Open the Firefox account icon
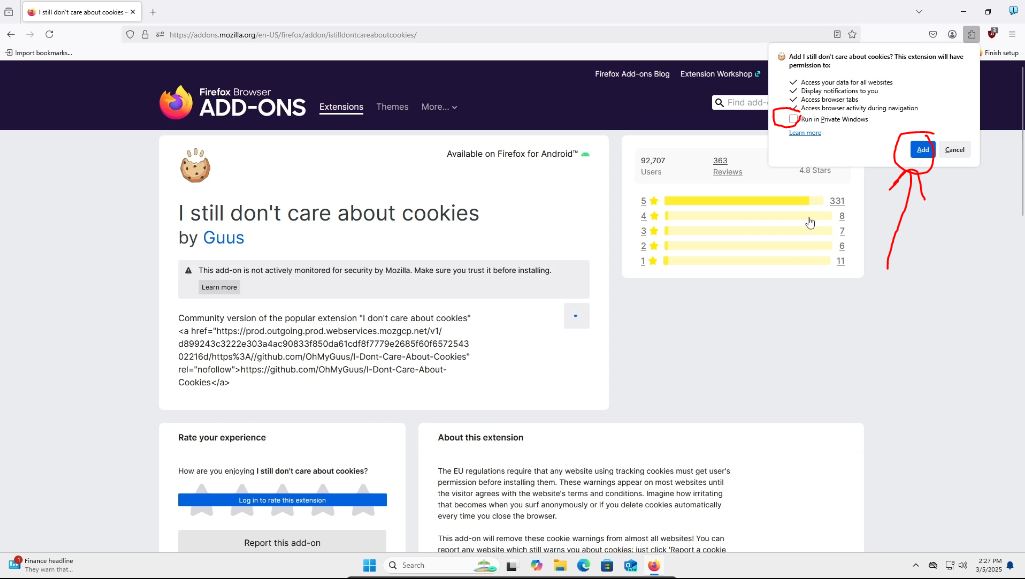1025x579 pixels. (952, 35)
